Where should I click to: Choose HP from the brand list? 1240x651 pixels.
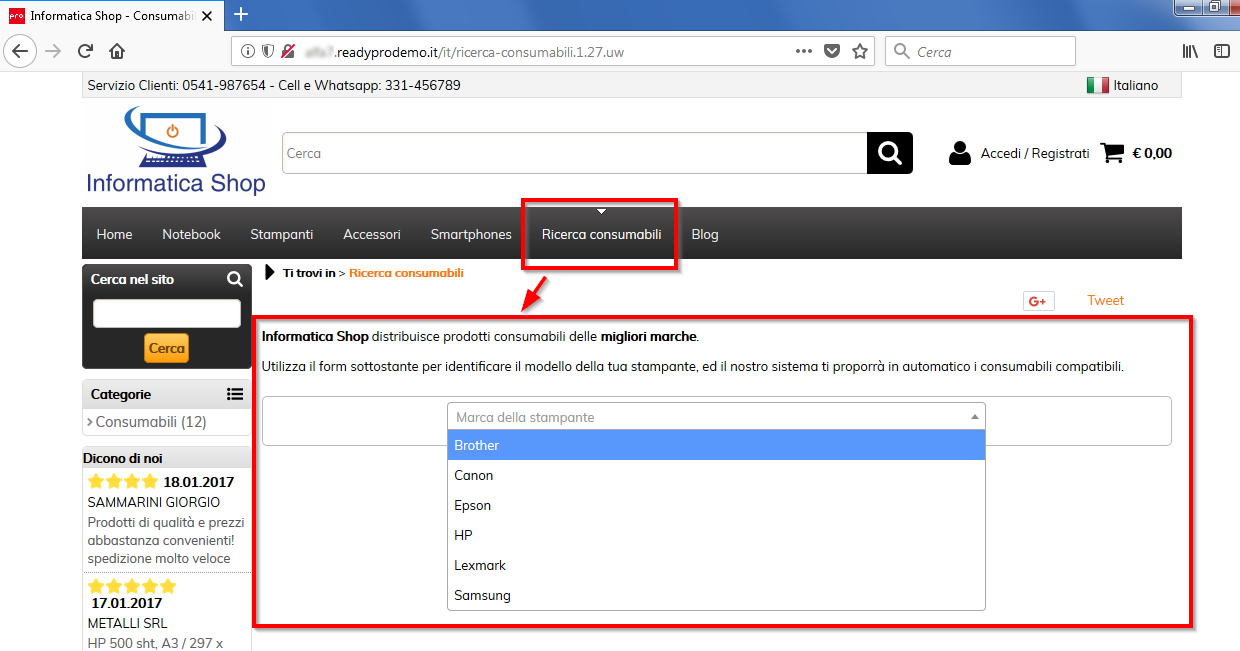click(x=716, y=535)
